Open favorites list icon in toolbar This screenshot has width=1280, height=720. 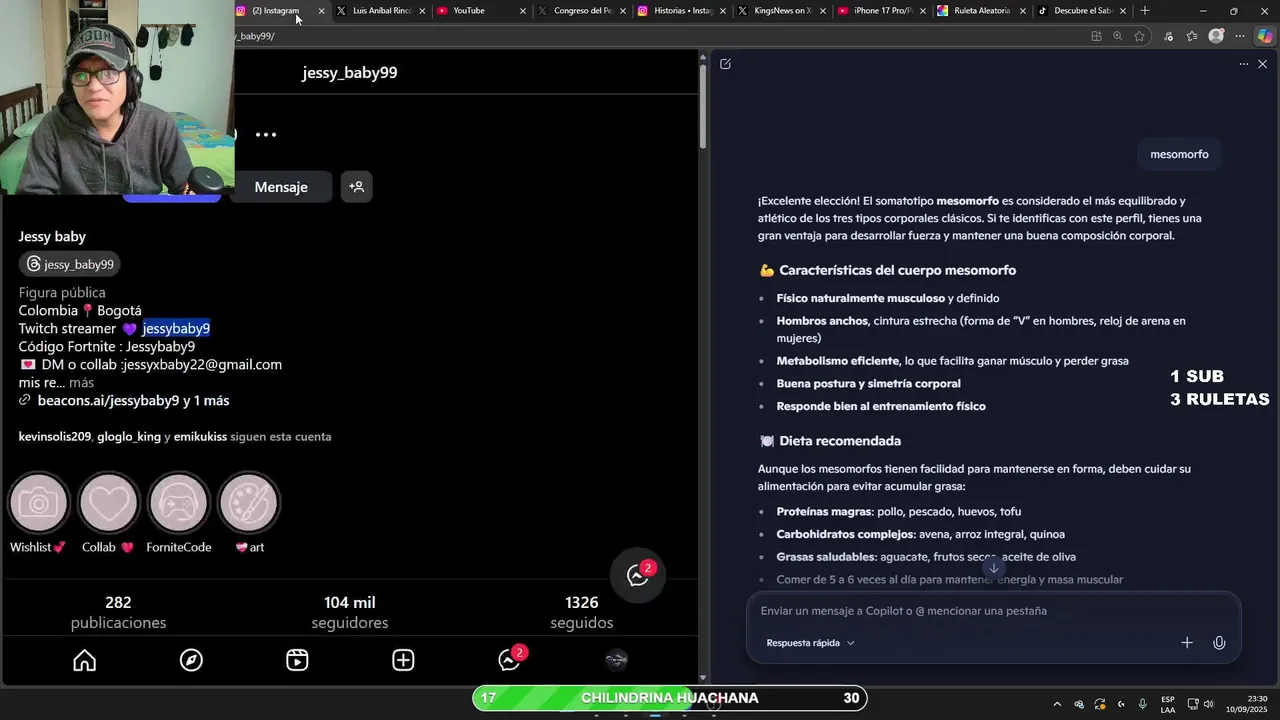[x=1192, y=36]
